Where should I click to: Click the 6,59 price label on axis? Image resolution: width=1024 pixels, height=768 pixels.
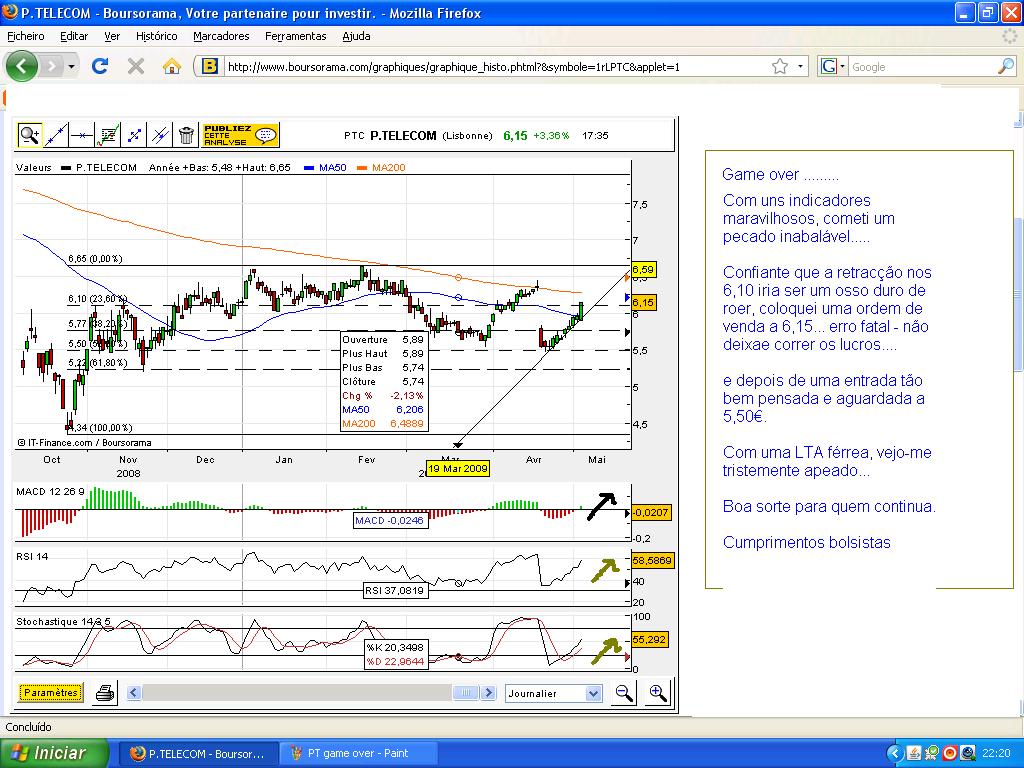(643, 269)
